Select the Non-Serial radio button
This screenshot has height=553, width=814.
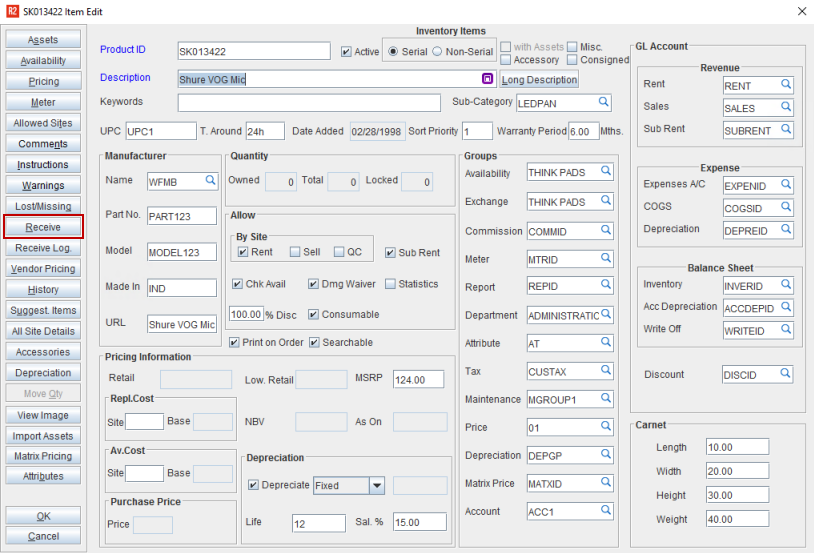(436, 52)
